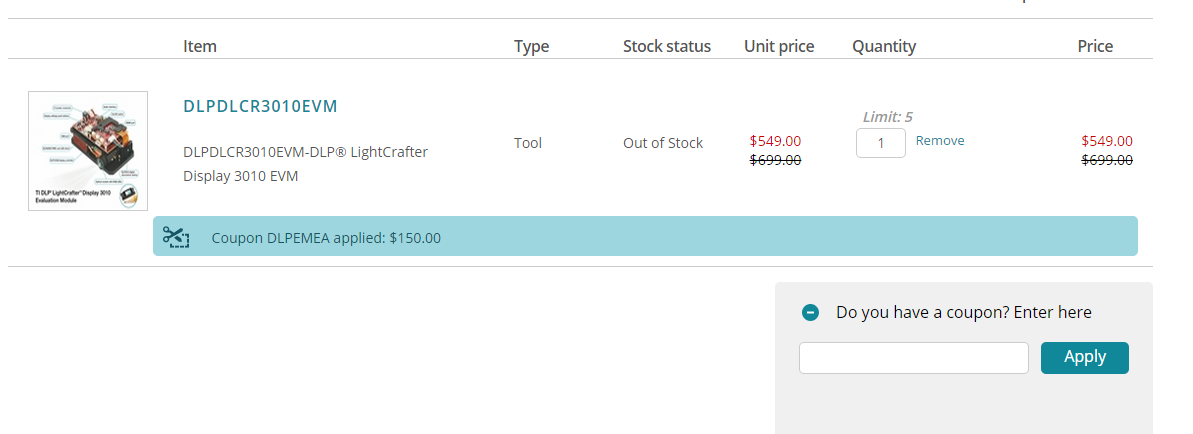Image resolution: width=1193 pixels, height=434 pixels.
Task: Click the Apply coupon button
Action: click(1084, 357)
